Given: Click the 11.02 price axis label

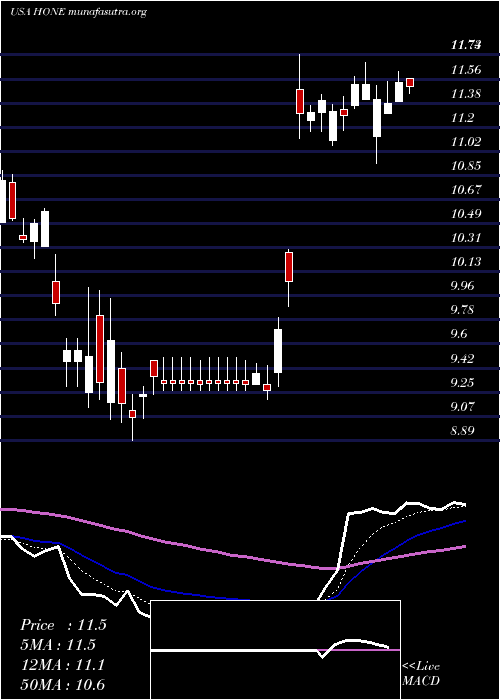Looking at the screenshot, I should pyautogui.click(x=466, y=142).
